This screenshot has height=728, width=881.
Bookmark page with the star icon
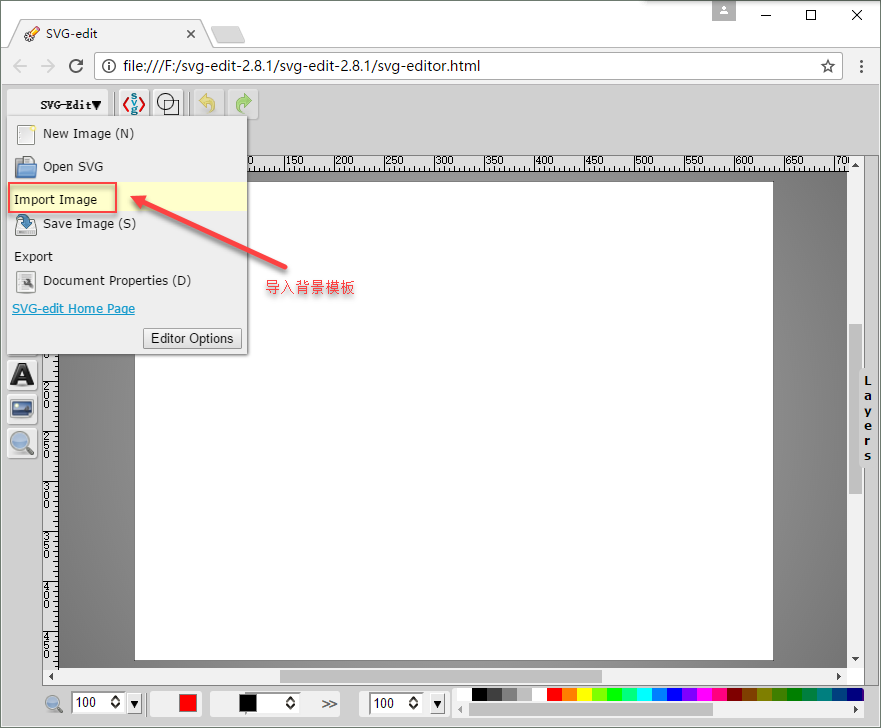coord(828,66)
